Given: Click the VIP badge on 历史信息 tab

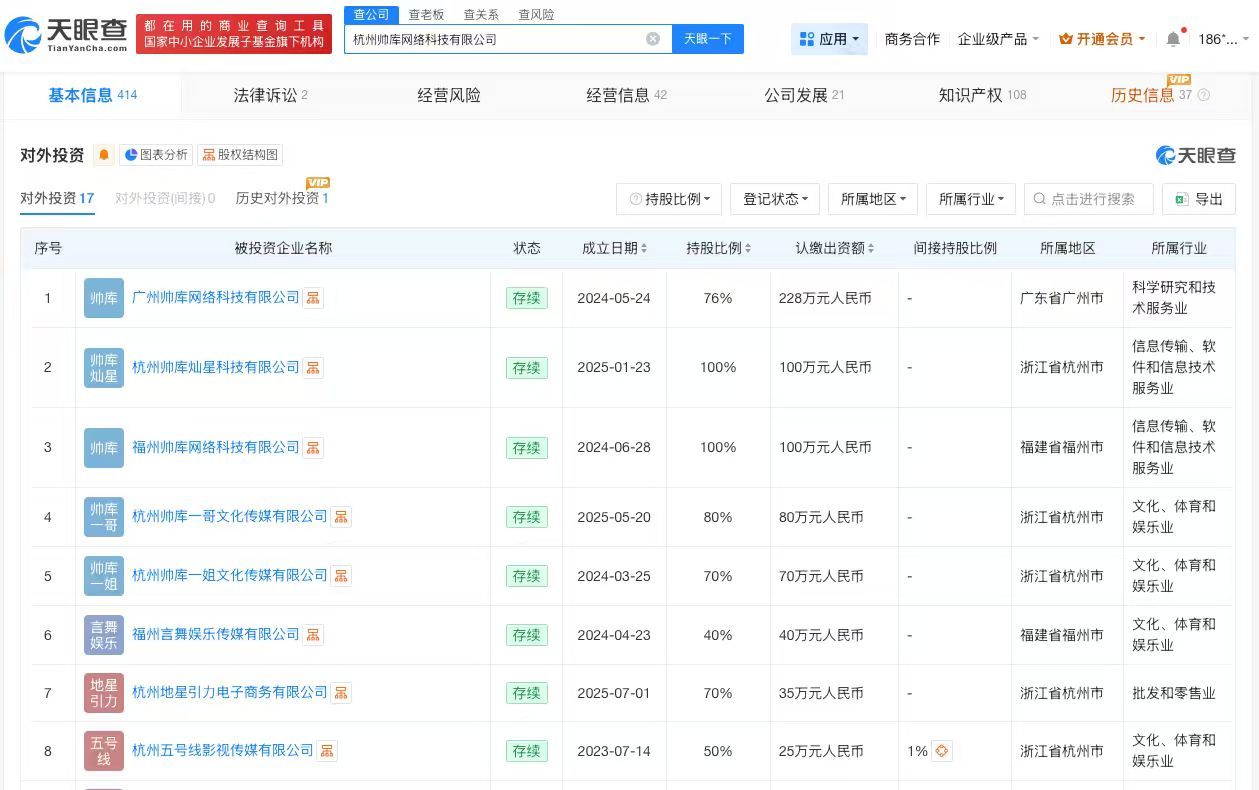Looking at the screenshot, I should coord(1179,78).
